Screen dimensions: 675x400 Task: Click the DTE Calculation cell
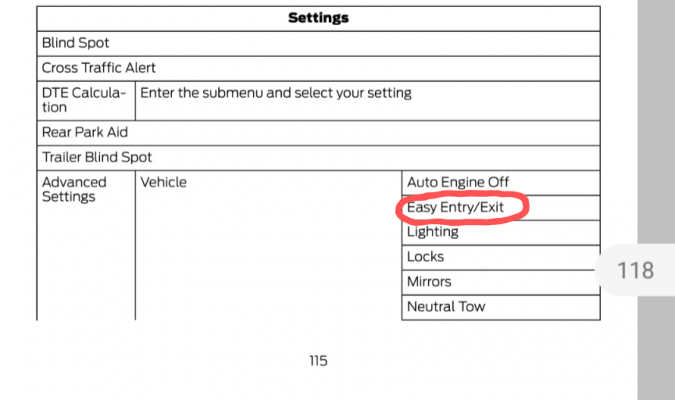pyautogui.click(x=86, y=101)
